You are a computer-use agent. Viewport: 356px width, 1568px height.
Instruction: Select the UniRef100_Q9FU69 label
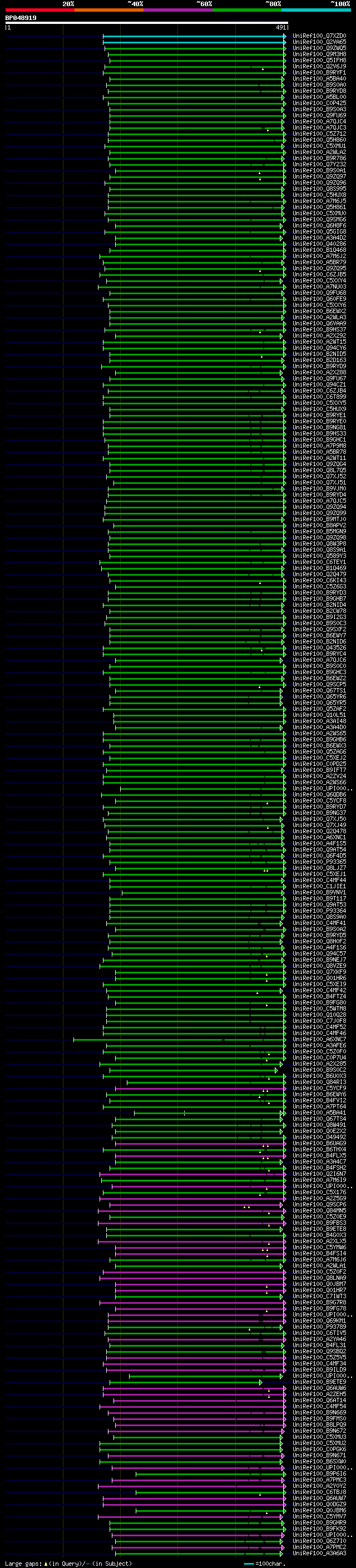(x=319, y=116)
